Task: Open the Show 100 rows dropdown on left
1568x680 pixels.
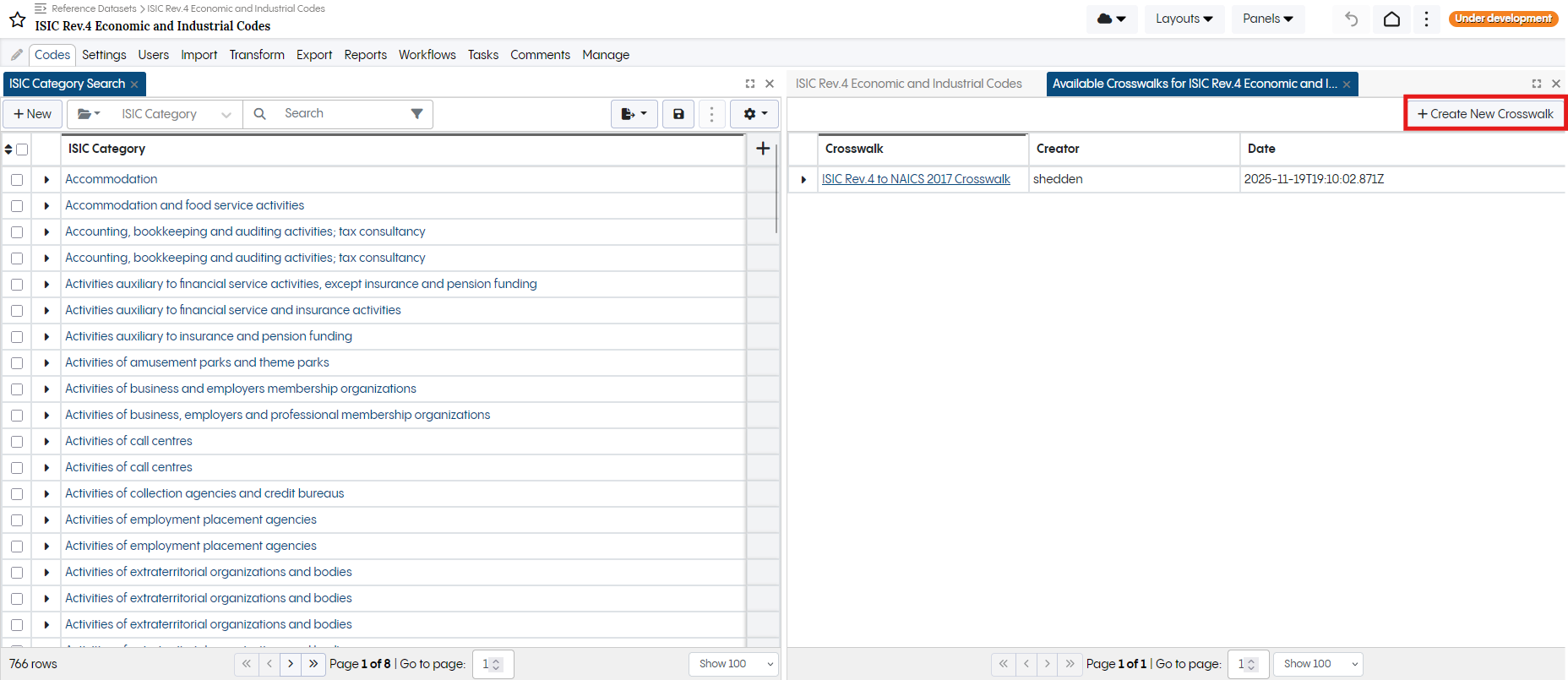Action: [733, 664]
